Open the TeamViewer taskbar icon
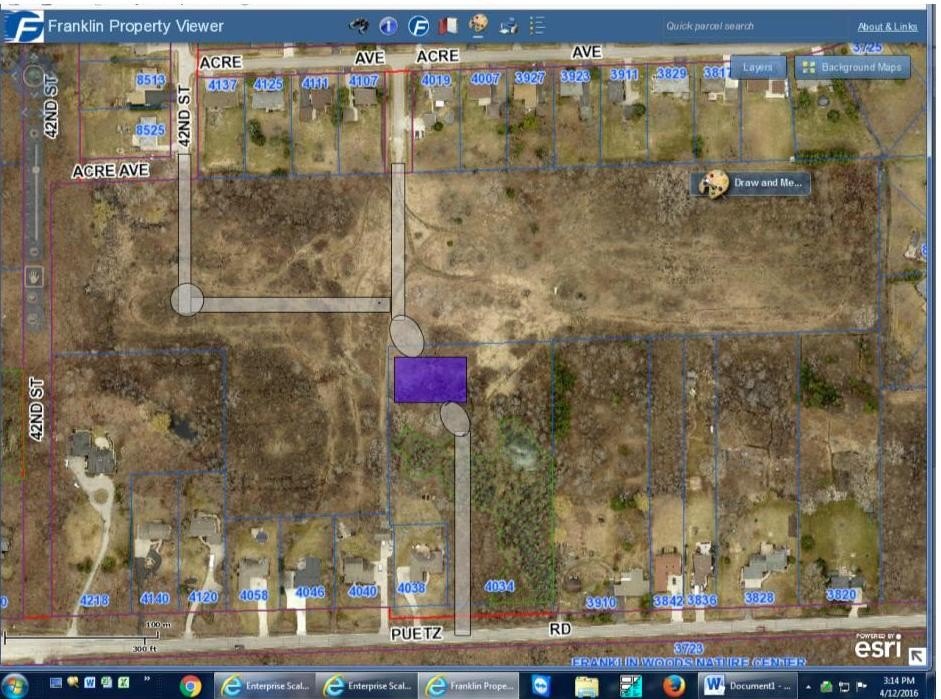941x699 pixels. [541, 686]
